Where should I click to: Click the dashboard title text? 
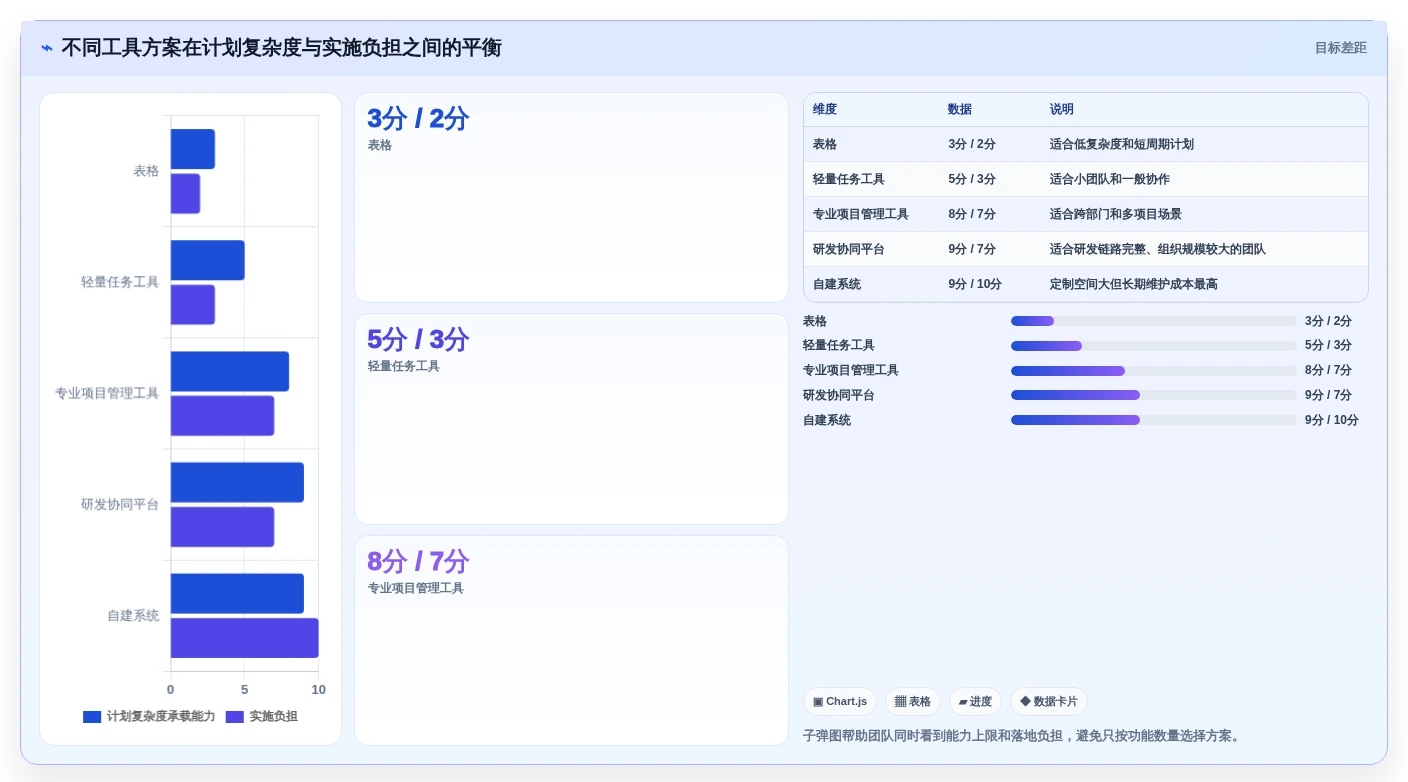(281, 48)
